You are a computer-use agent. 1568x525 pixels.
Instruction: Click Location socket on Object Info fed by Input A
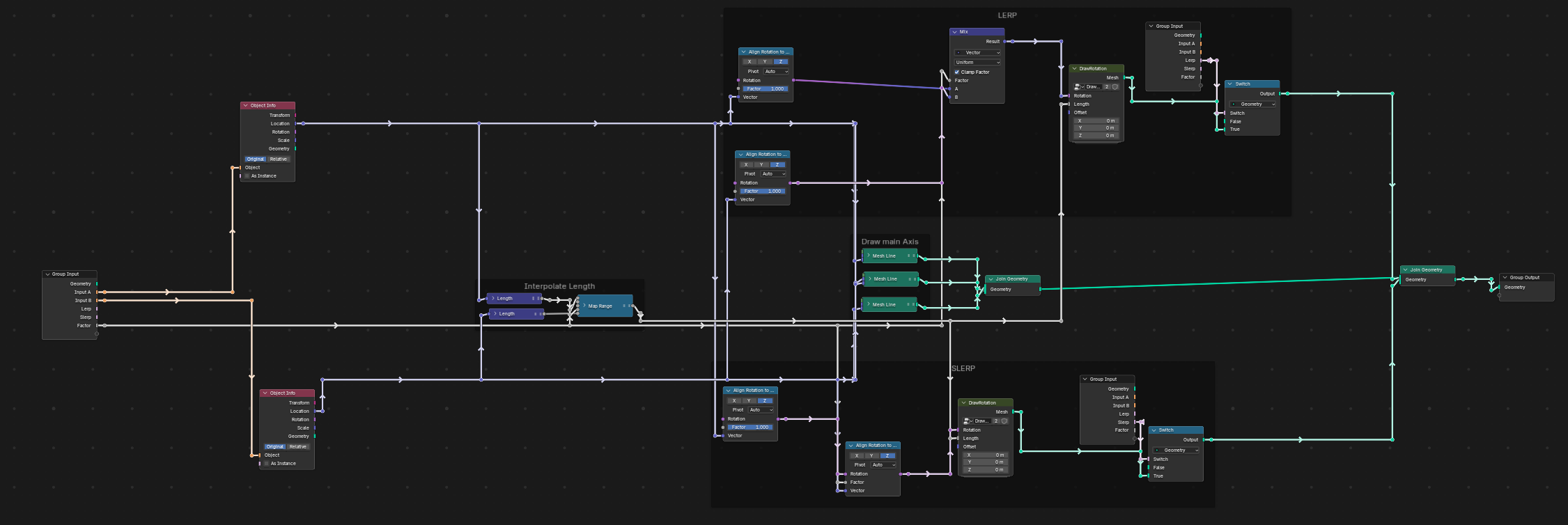[295, 124]
